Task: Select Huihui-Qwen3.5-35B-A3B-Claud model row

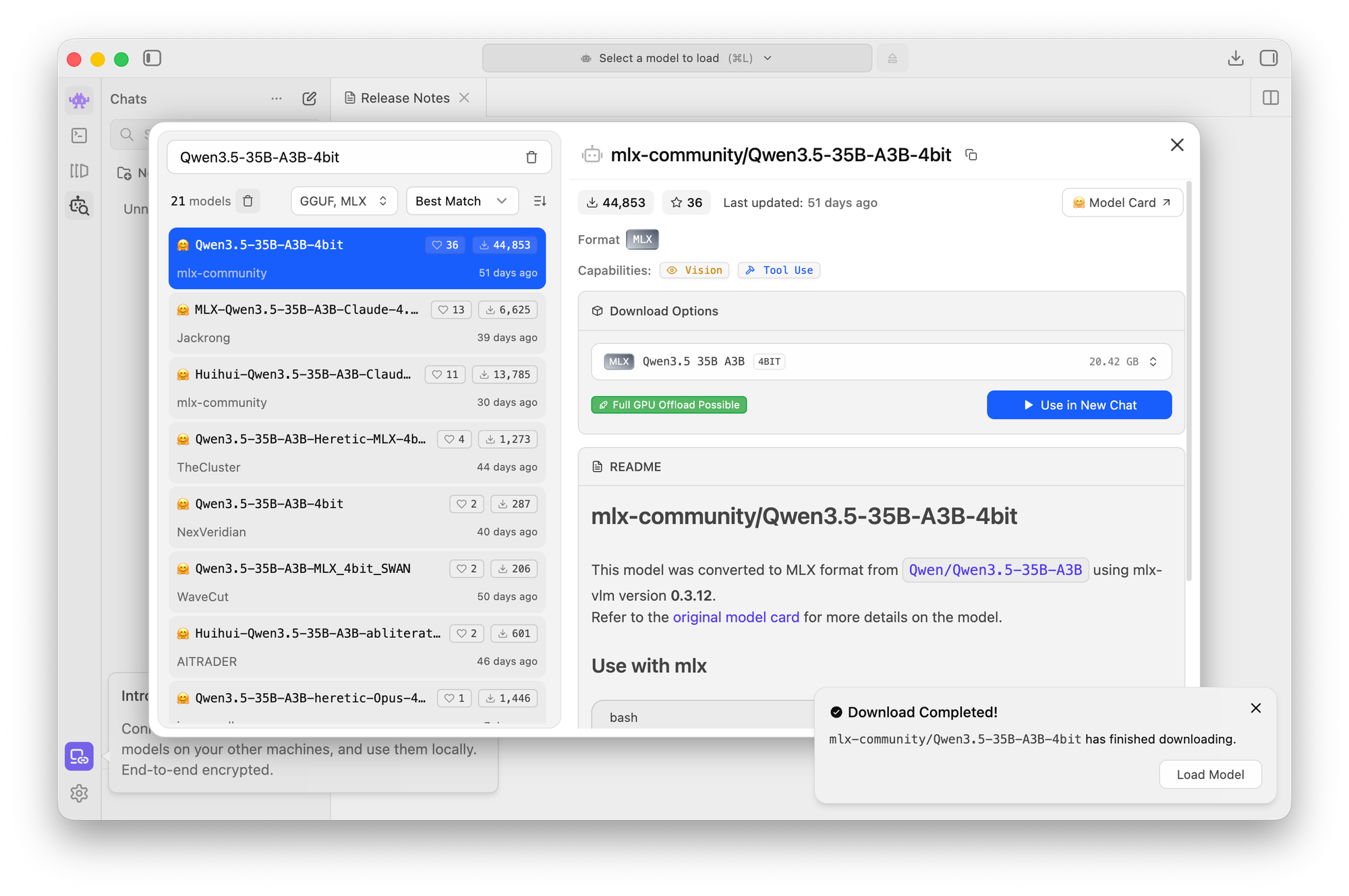Action: pos(357,388)
